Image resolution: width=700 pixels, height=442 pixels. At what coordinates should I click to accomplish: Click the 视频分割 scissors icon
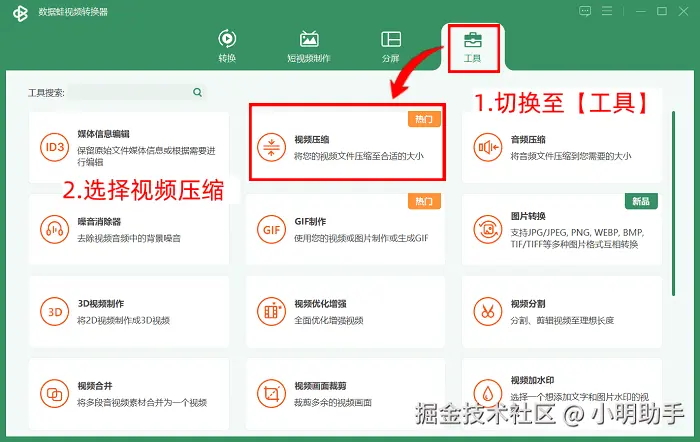click(x=488, y=312)
